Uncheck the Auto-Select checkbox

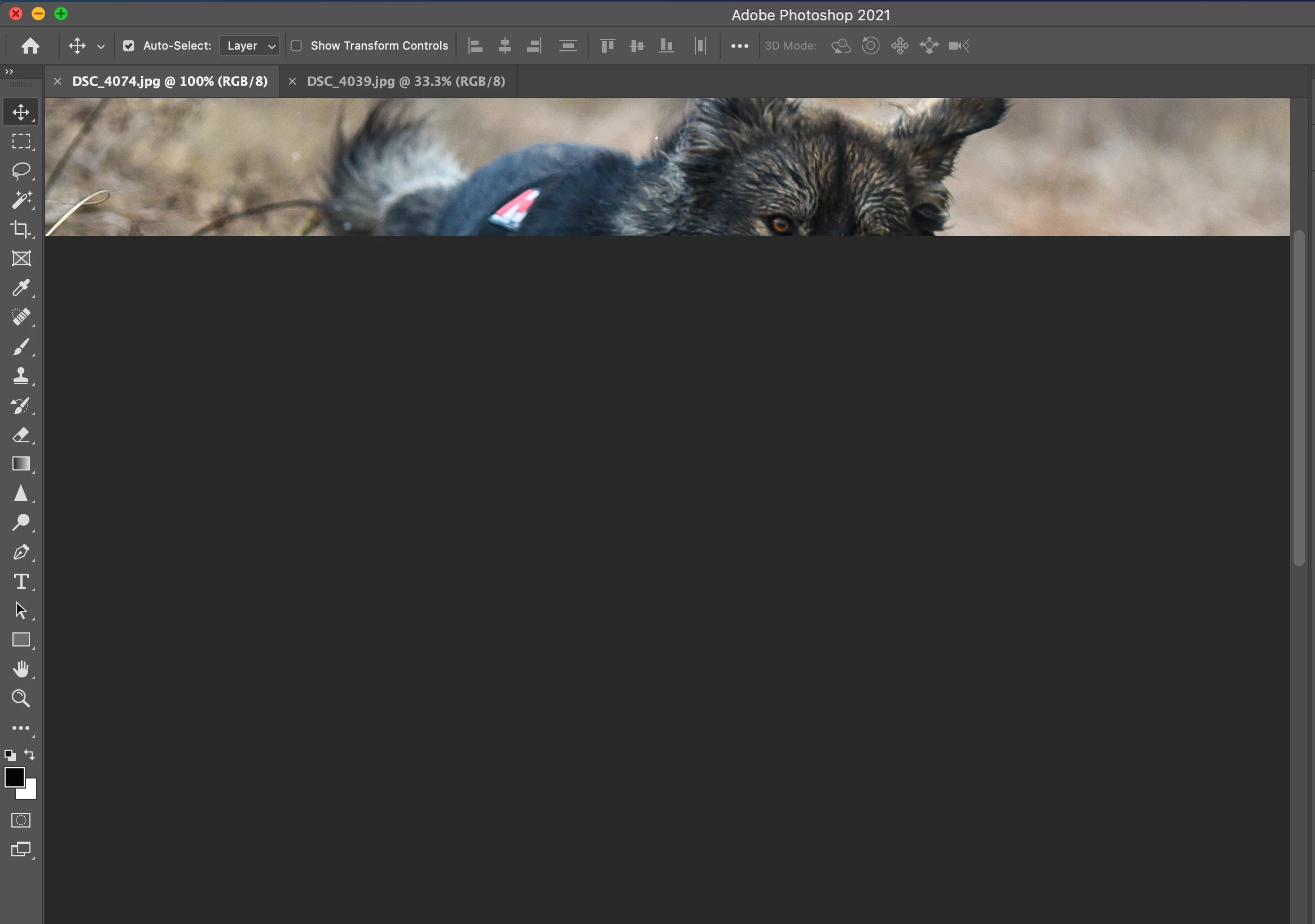click(129, 46)
